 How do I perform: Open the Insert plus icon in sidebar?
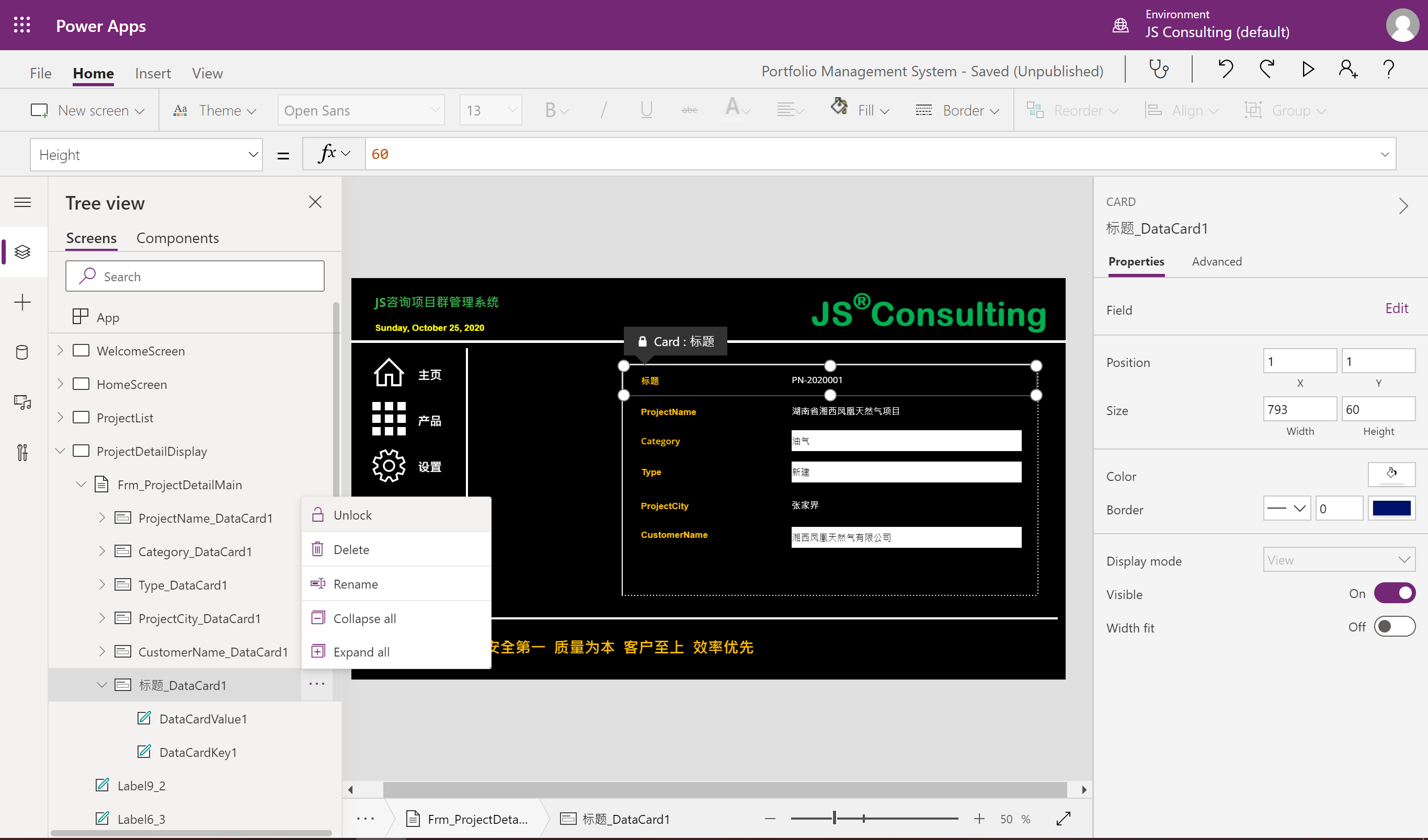pos(22,302)
